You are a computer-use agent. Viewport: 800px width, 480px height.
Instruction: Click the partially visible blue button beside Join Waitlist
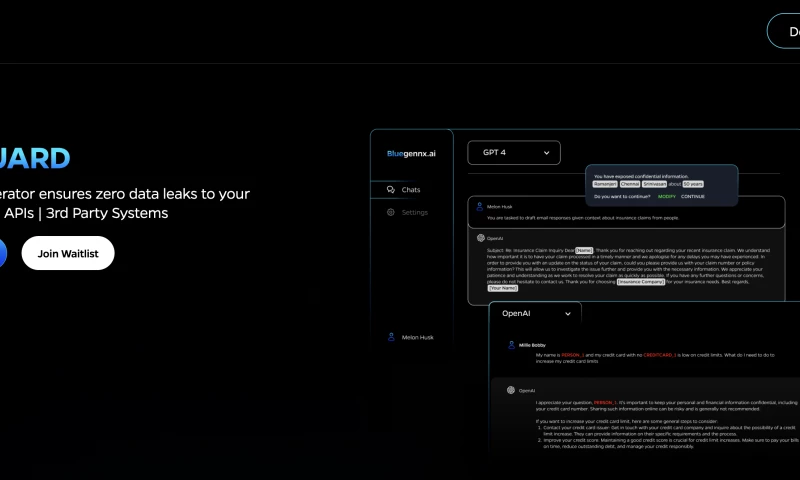(3, 253)
